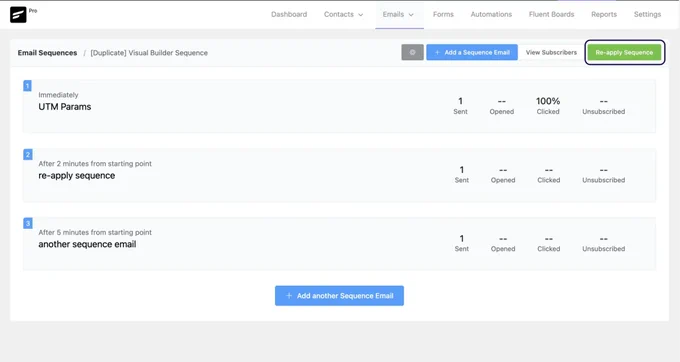Click Clicked stat of another sequence email

point(549,243)
